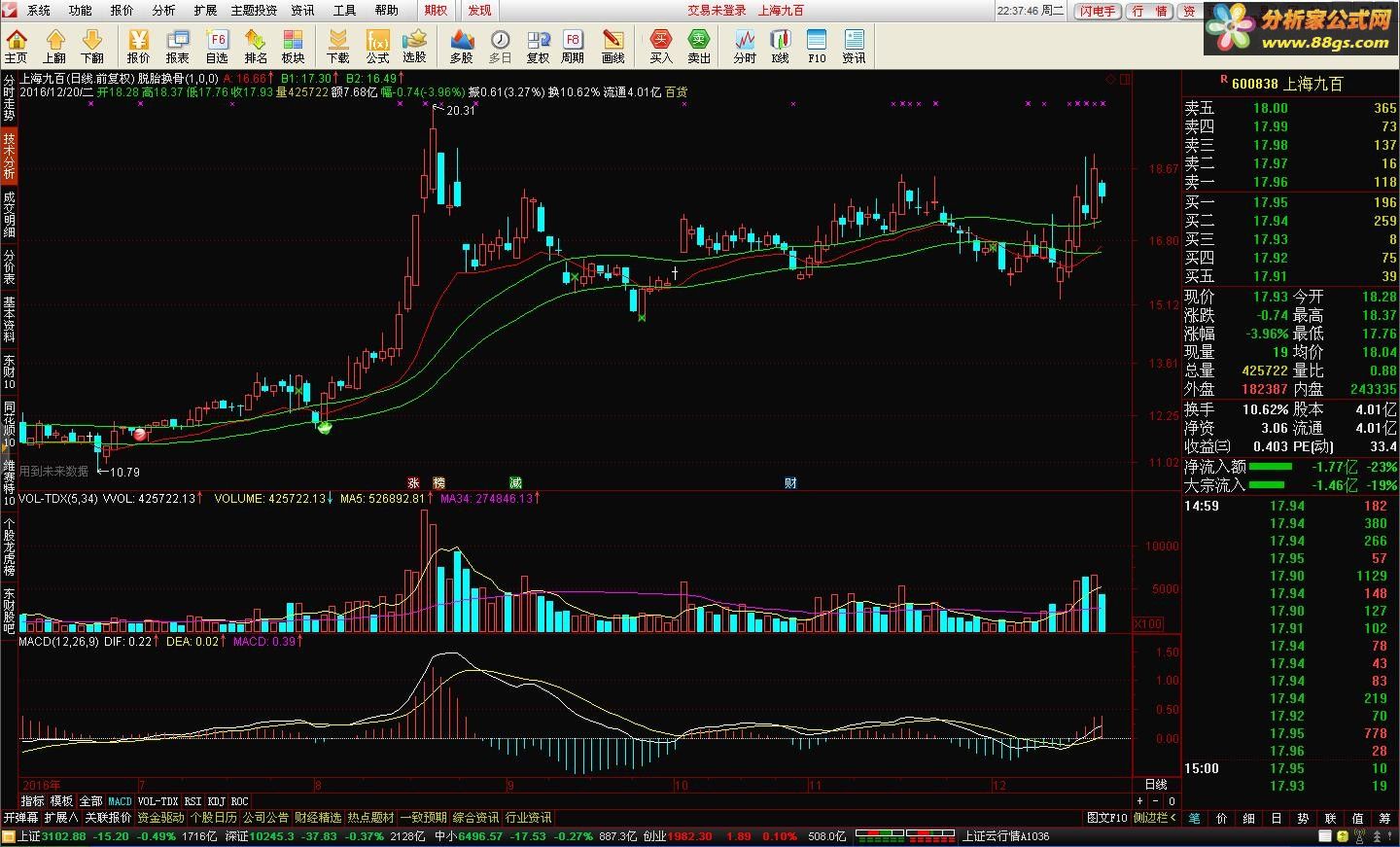Click the 交易未登录 trading login link
This screenshot has width=1400, height=847.
717,10
